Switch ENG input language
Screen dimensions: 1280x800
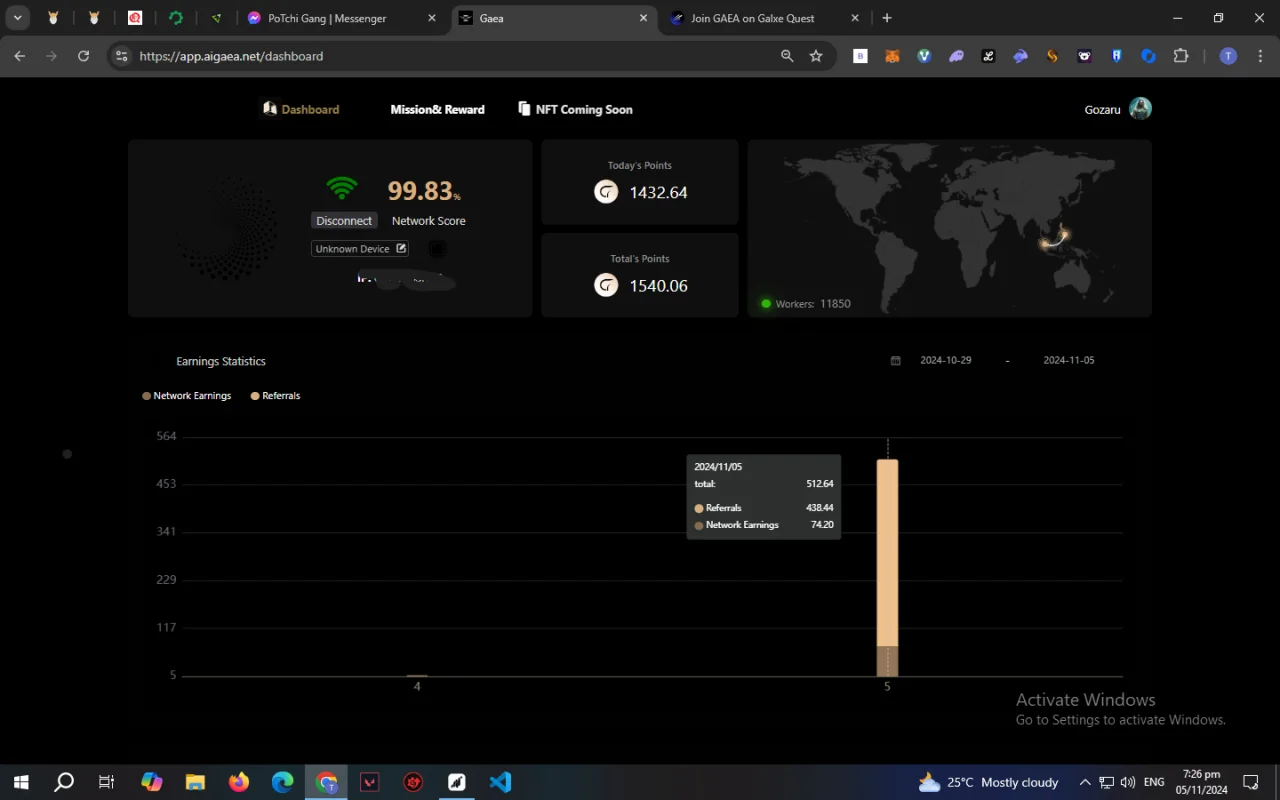coord(1154,782)
